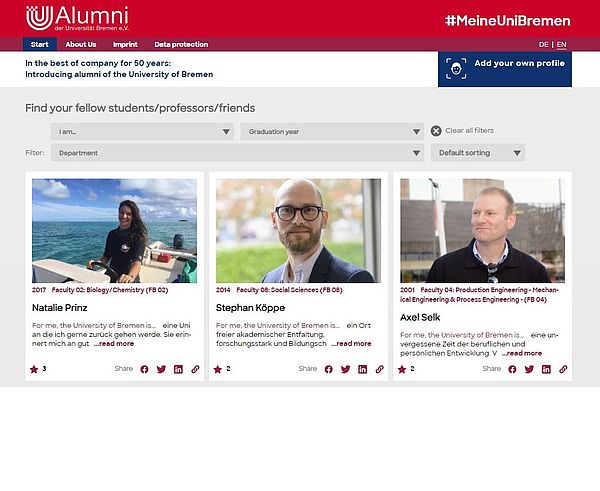Copy link to Axel Selk's profile
Screen dimensions: 600x491
[x=563, y=369]
